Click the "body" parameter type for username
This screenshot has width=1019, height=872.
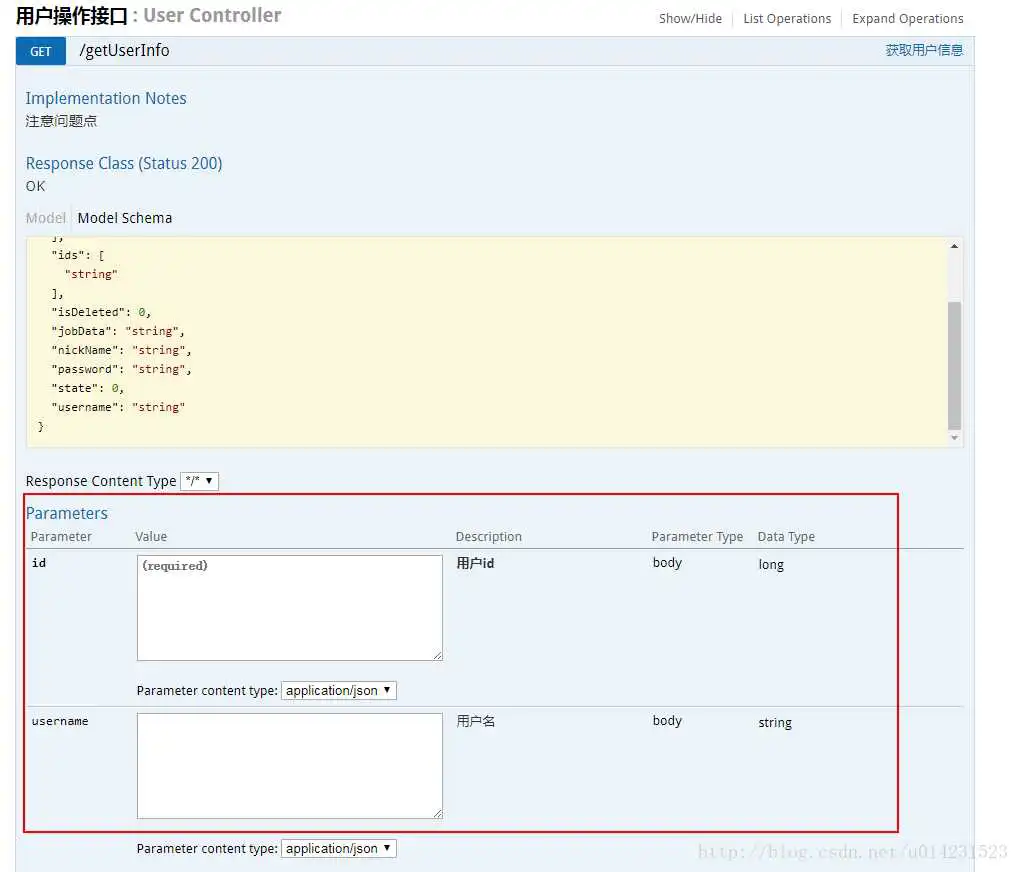pos(667,721)
